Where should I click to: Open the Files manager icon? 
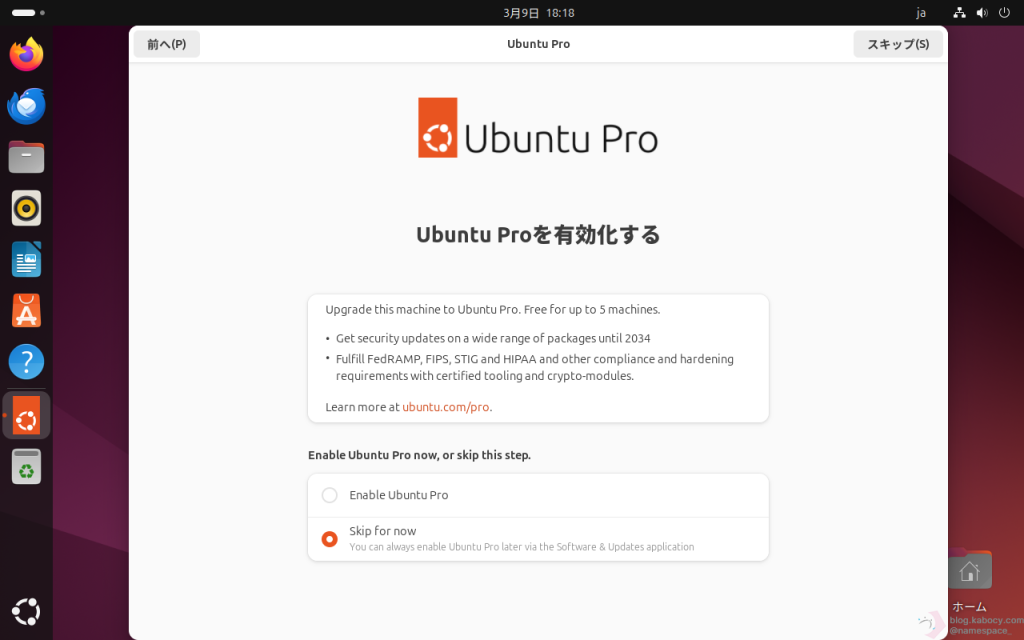coord(27,157)
